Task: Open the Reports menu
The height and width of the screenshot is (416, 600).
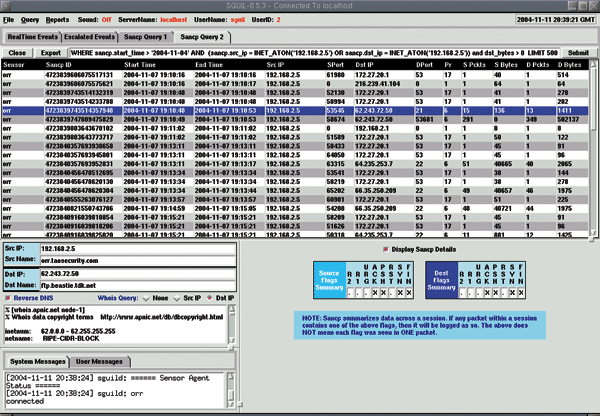Action: click(x=58, y=18)
